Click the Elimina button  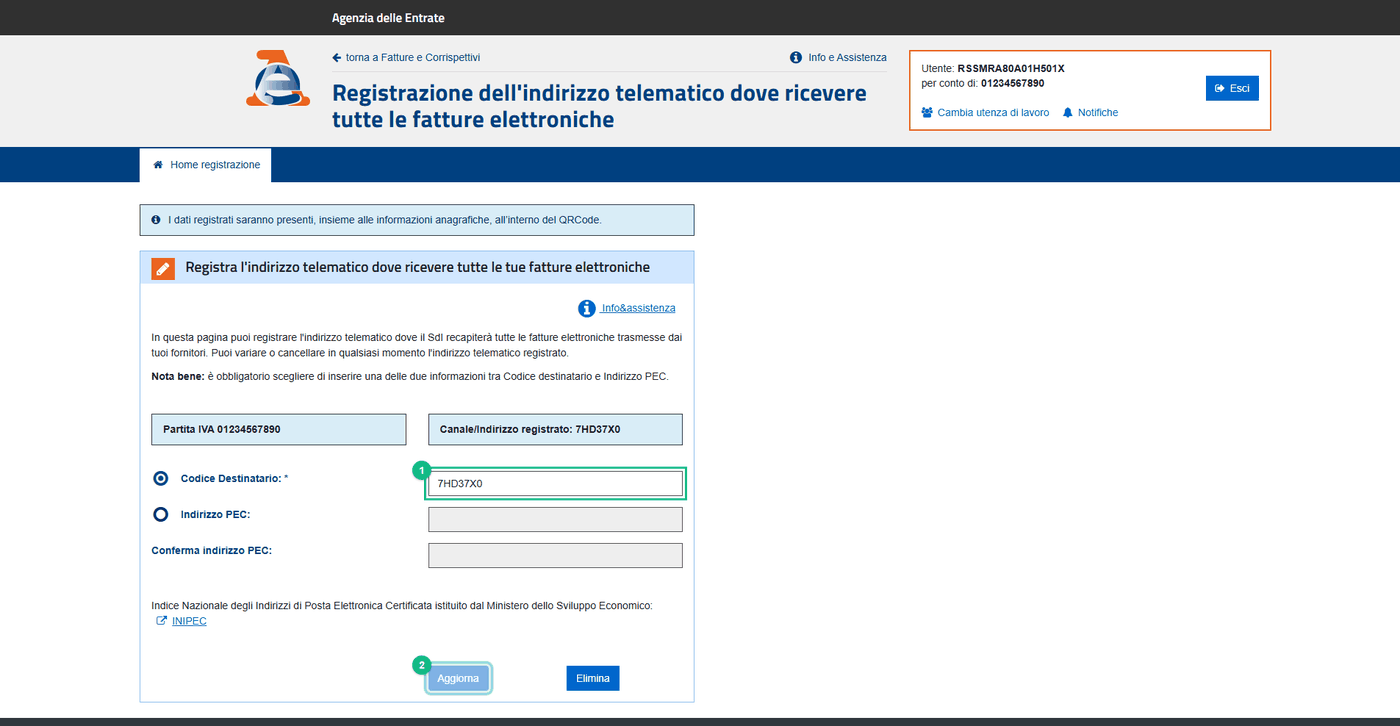[593, 678]
